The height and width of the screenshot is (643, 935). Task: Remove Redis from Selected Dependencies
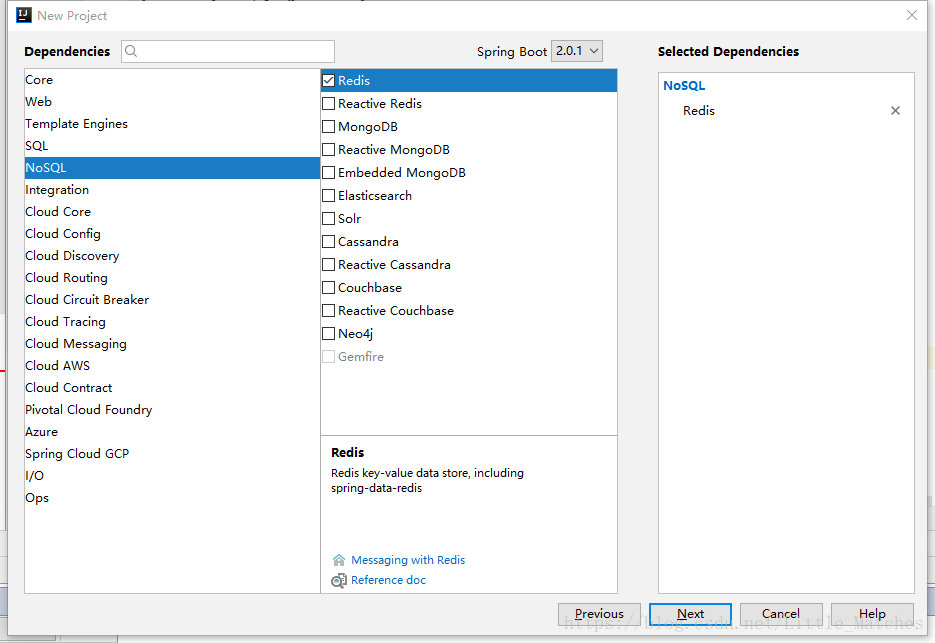[x=895, y=110]
